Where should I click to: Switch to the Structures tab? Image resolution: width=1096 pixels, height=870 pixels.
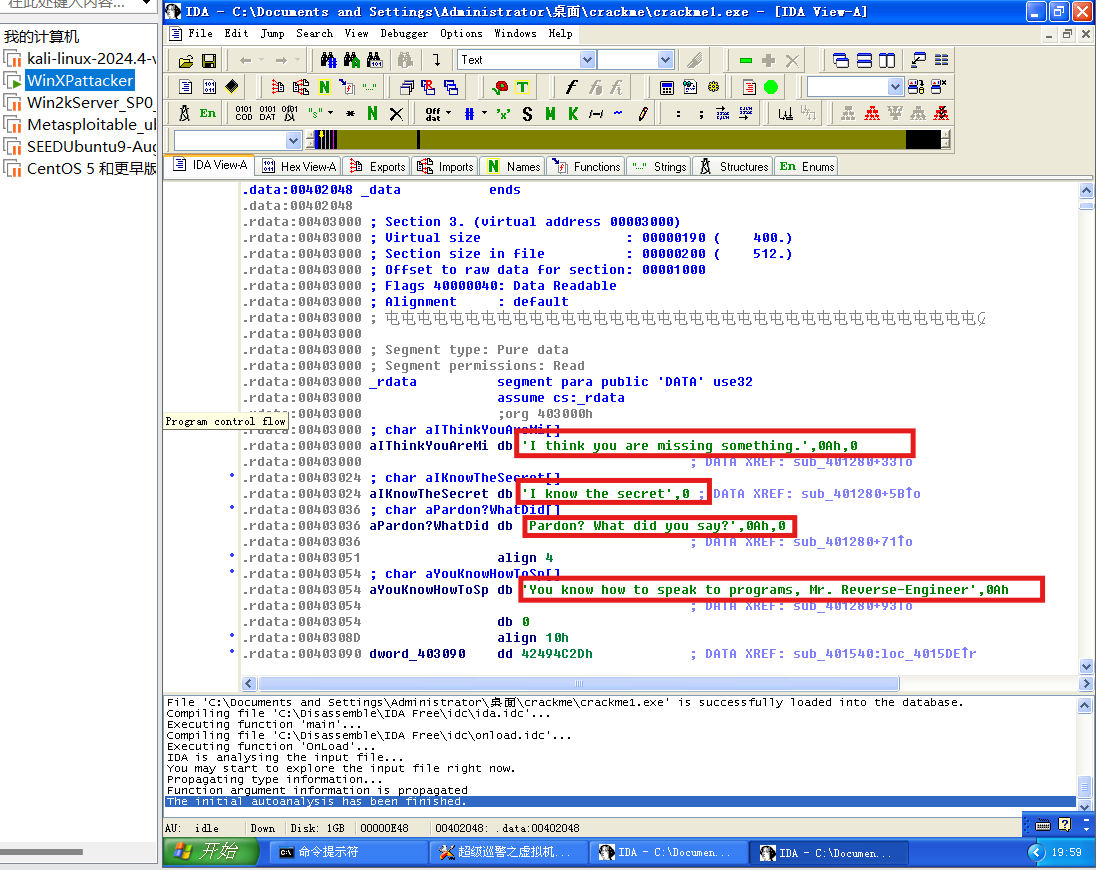pos(734,166)
